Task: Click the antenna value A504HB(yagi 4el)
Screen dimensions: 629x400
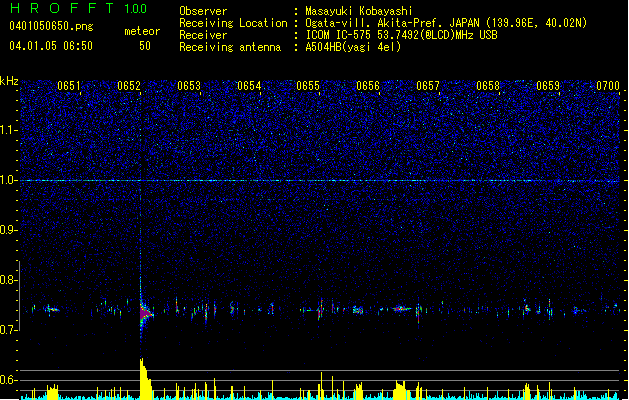Action: 353,47
